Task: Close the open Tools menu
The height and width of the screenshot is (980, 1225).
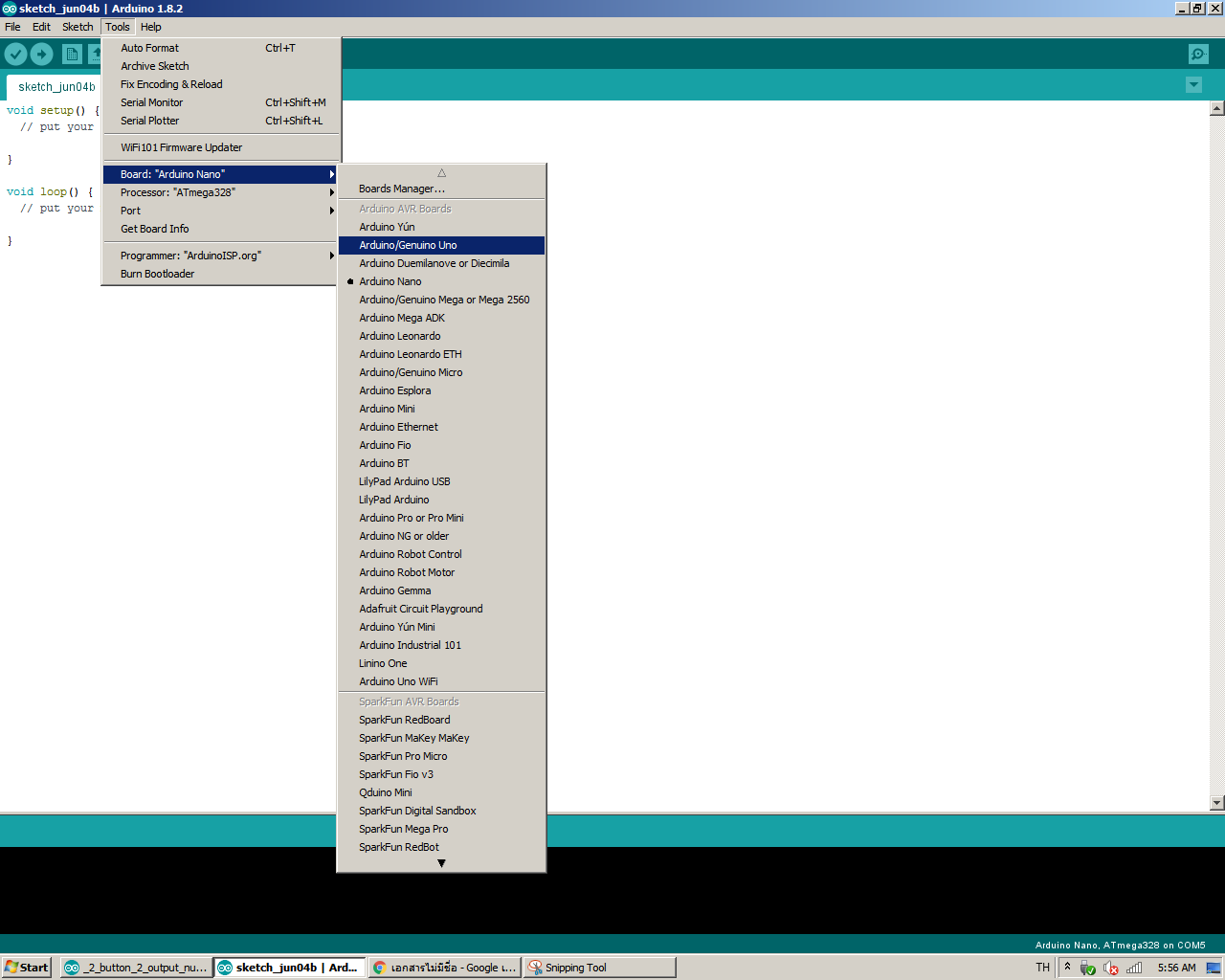Action: pyautogui.click(x=118, y=27)
